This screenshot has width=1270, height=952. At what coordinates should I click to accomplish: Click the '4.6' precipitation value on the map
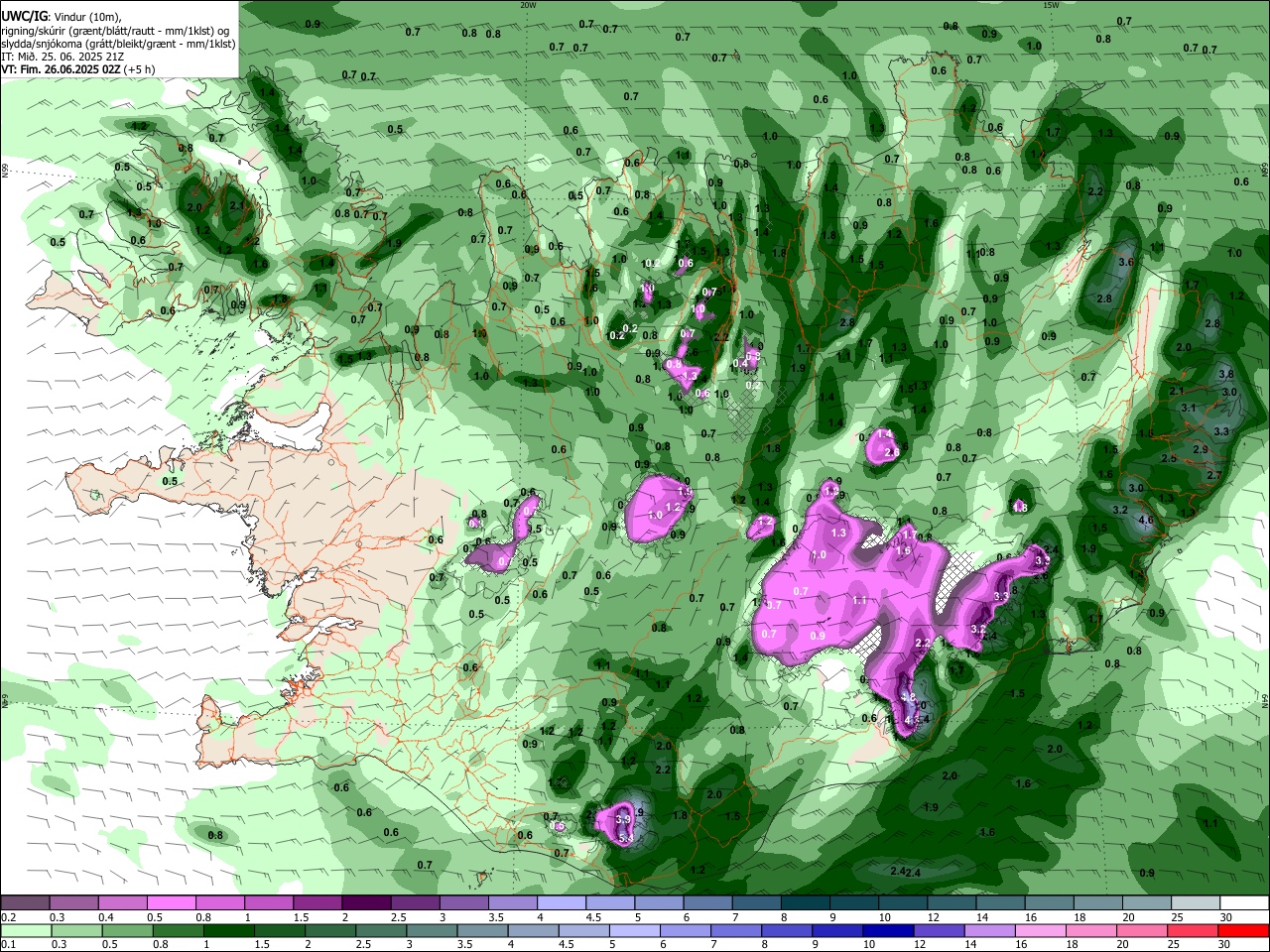[x=1146, y=521]
